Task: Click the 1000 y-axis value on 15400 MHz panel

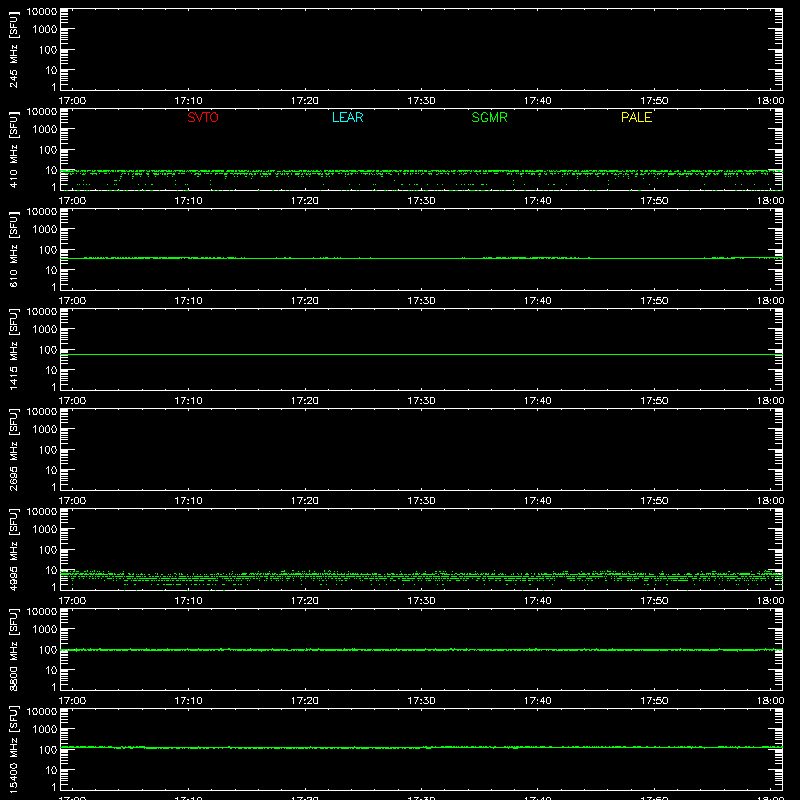Action: point(45,730)
